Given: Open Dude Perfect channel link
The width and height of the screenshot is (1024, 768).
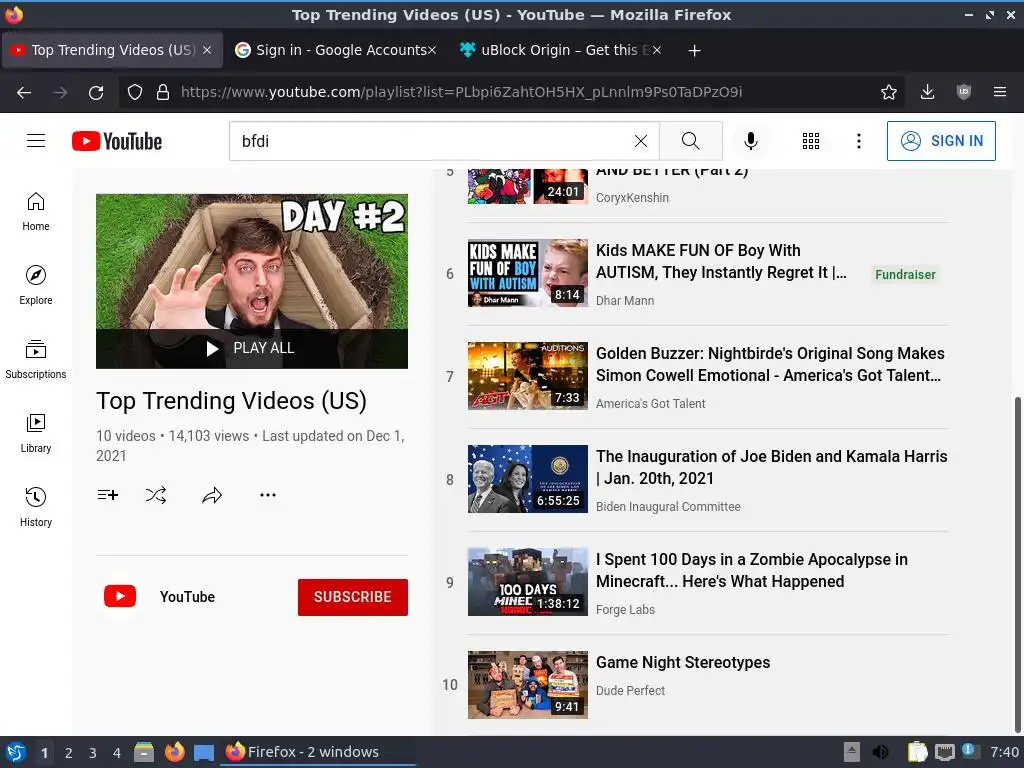Looking at the screenshot, I should pos(630,690).
